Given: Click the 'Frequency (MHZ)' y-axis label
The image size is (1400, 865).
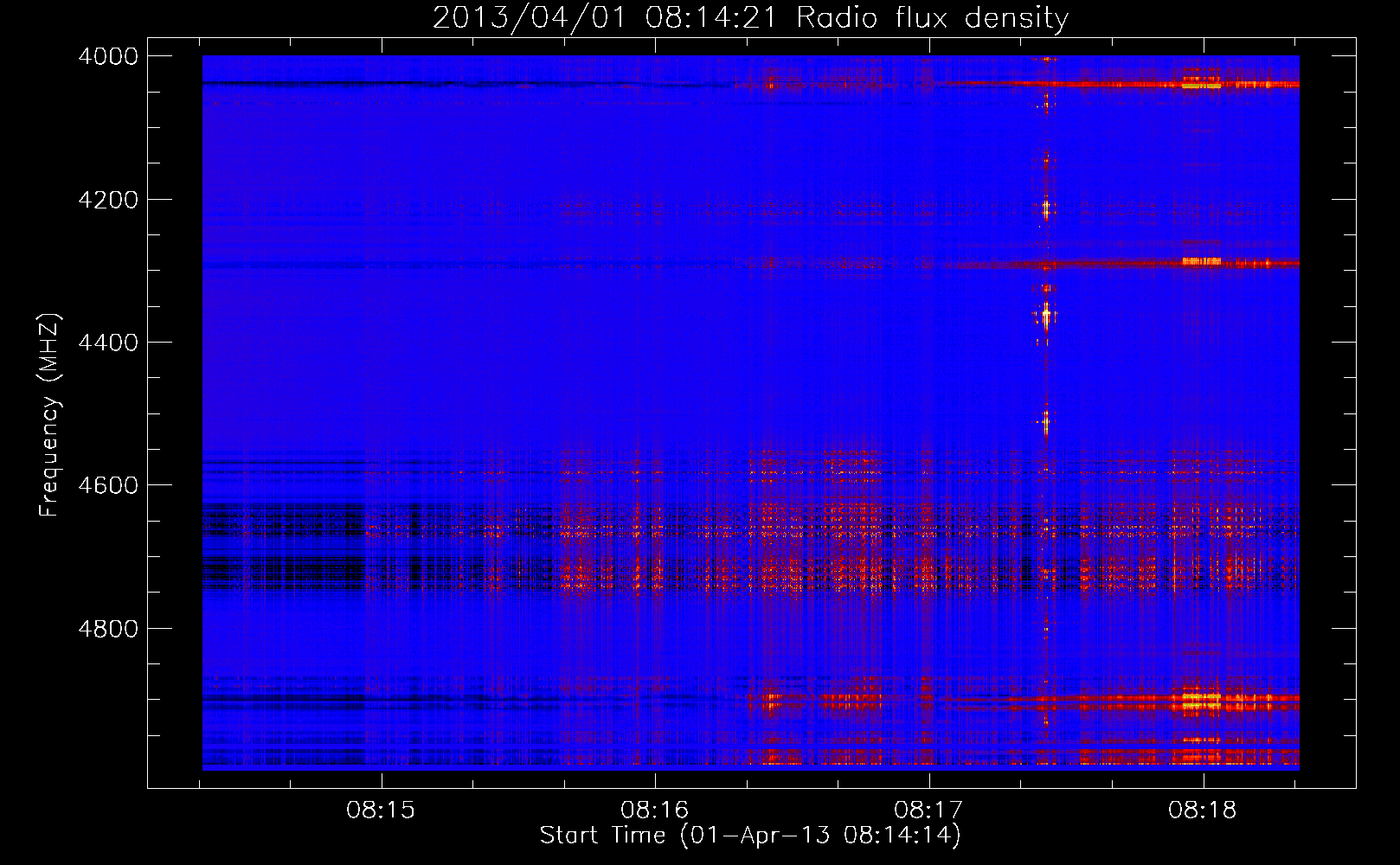Looking at the screenshot, I should pyautogui.click(x=49, y=415).
